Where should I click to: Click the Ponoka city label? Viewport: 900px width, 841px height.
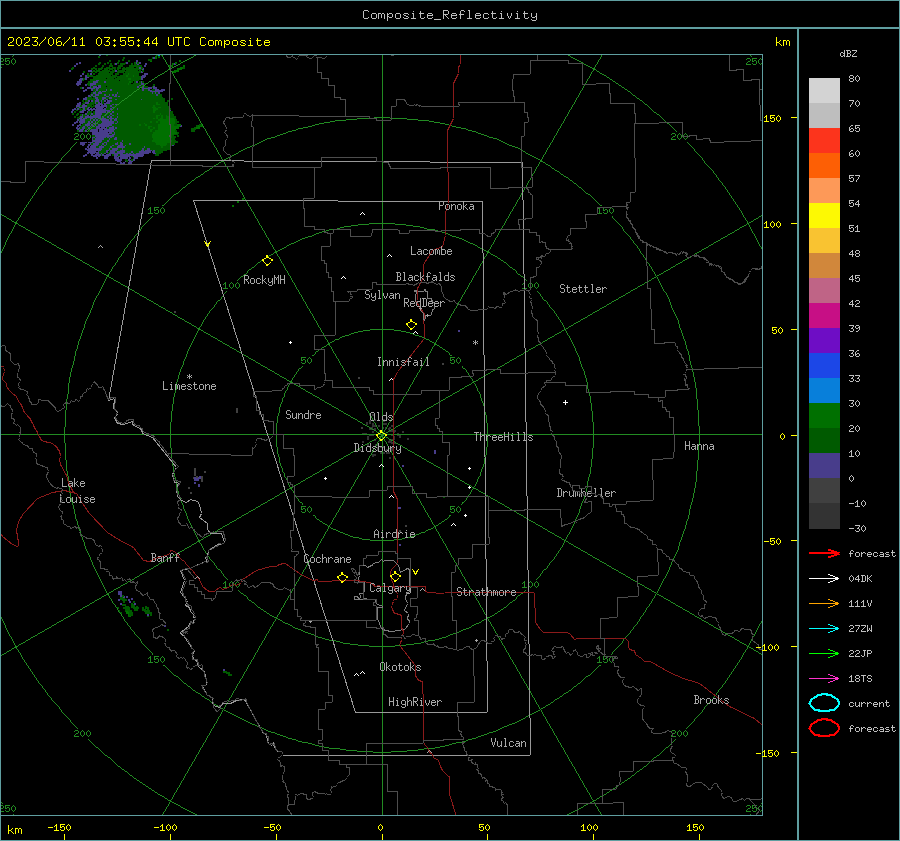pyautogui.click(x=456, y=206)
